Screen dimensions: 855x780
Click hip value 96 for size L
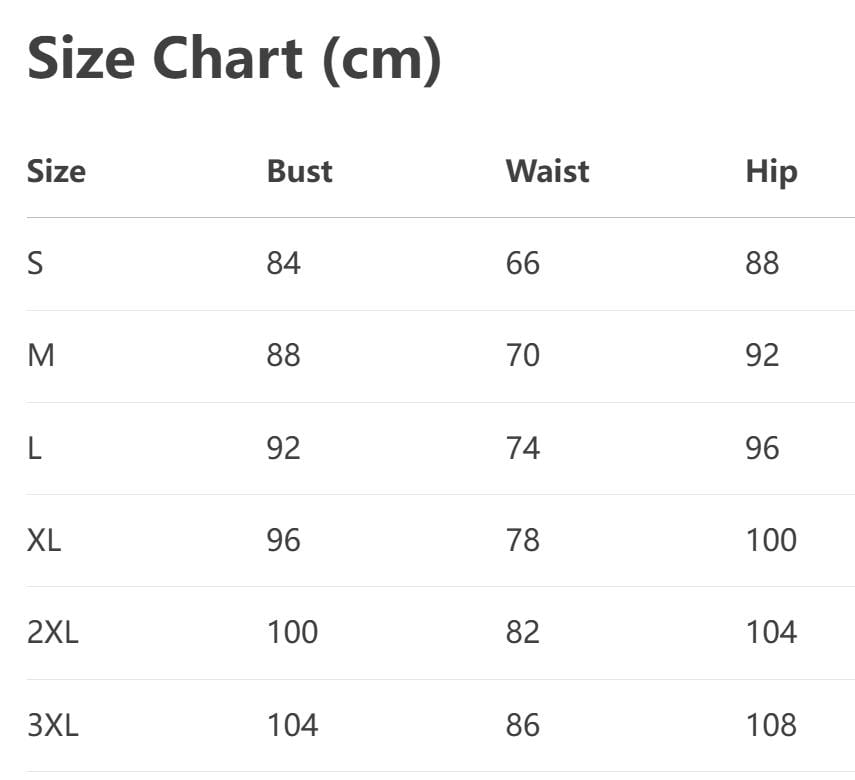(x=762, y=447)
